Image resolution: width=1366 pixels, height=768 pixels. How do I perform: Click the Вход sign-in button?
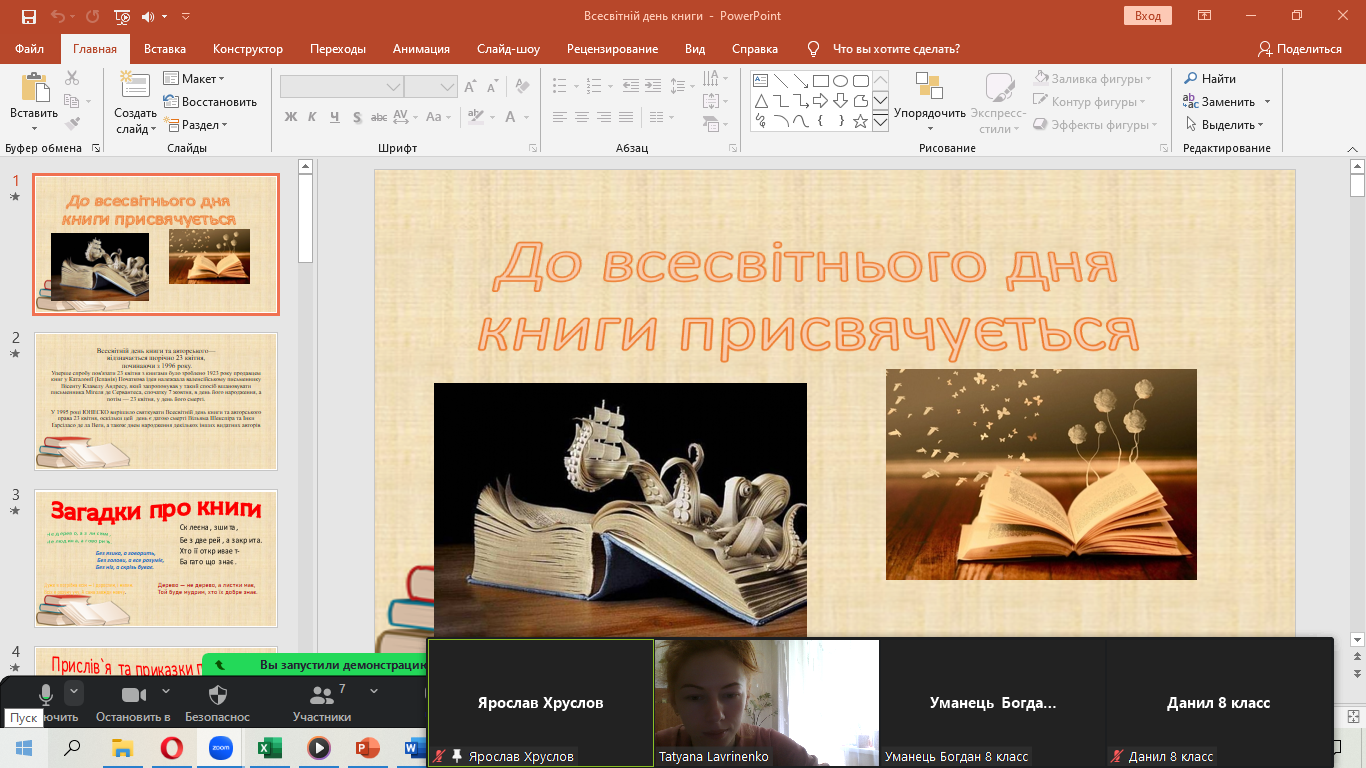(x=1148, y=16)
